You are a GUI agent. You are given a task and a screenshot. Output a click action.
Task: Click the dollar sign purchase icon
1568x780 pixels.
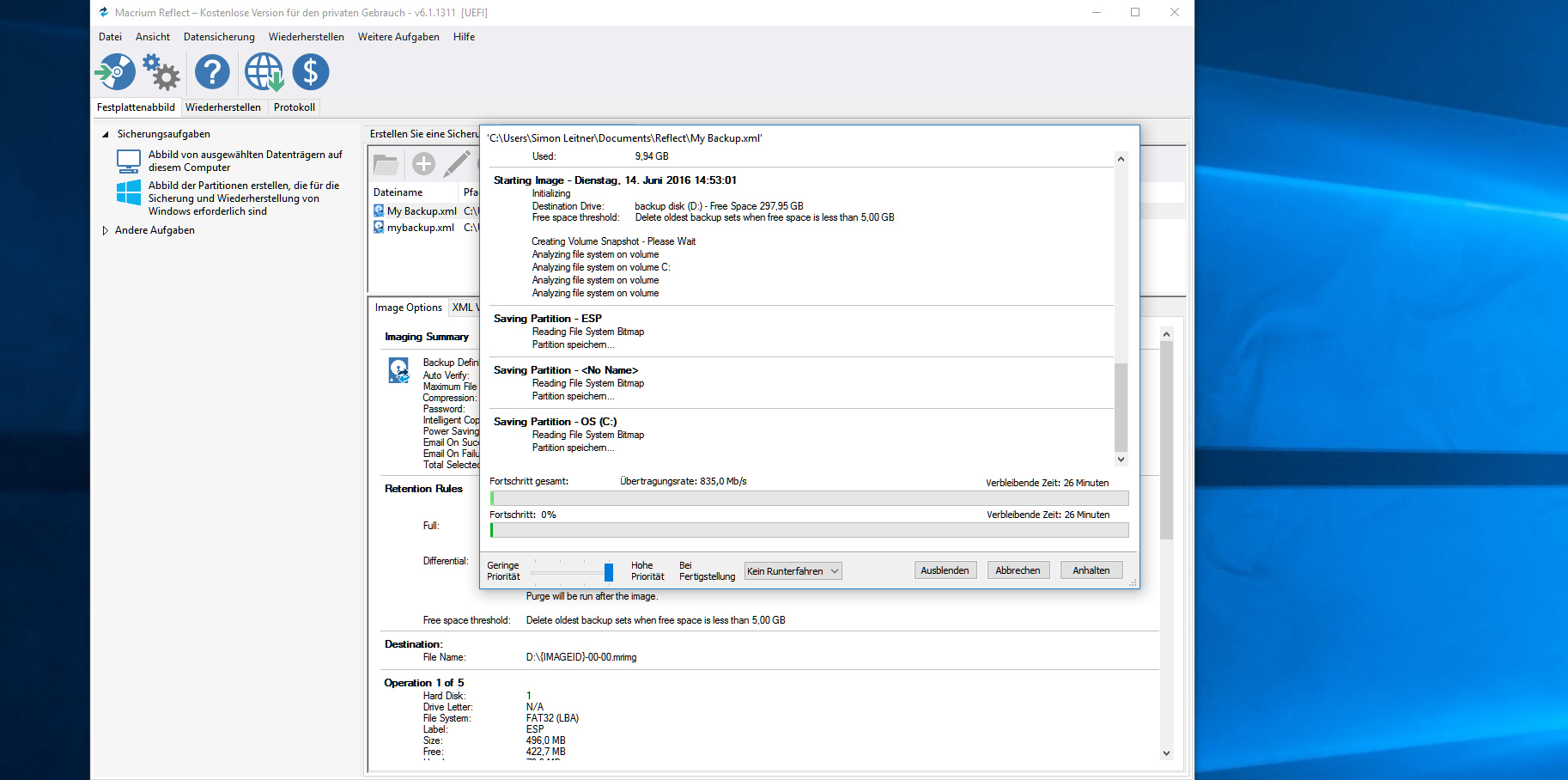[x=311, y=72]
